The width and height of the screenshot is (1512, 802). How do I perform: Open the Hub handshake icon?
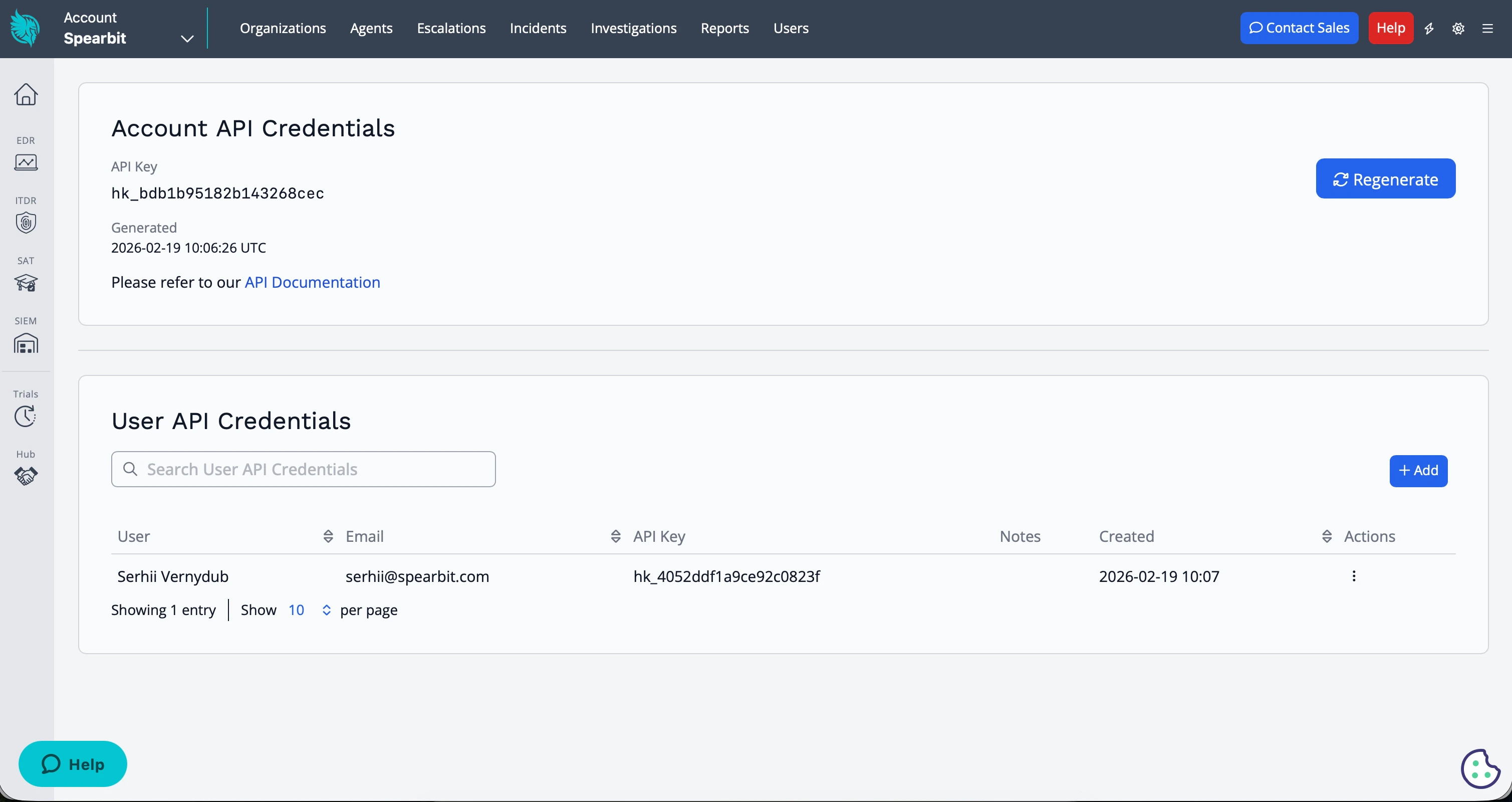[x=26, y=476]
